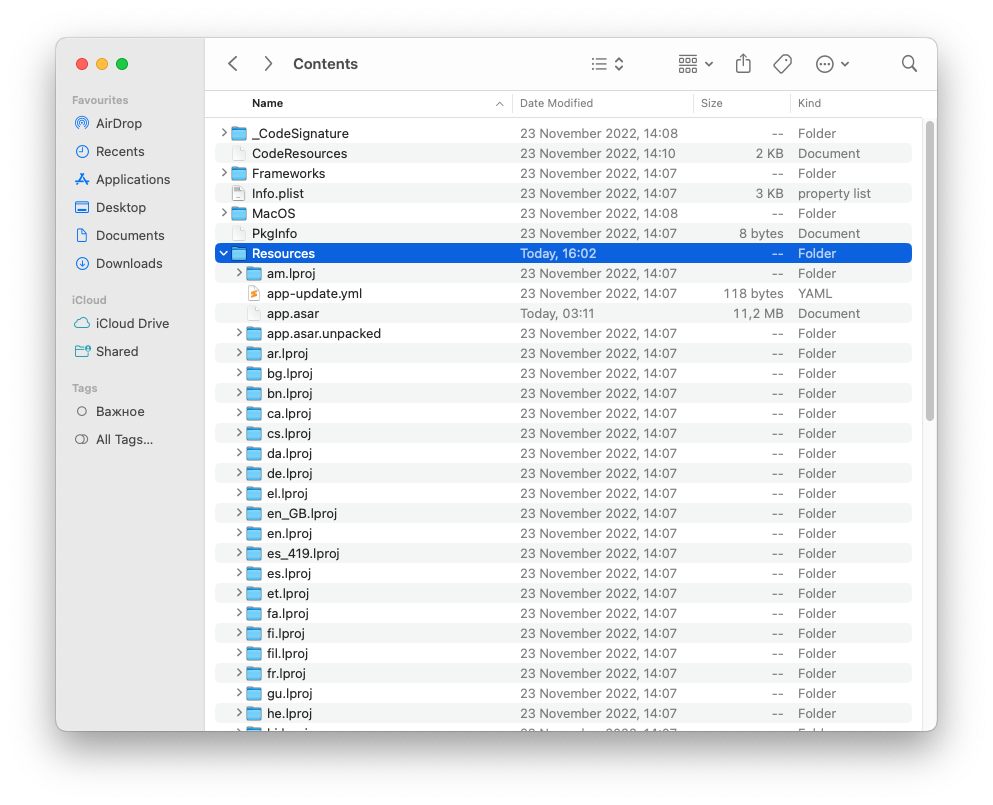This screenshot has width=993, height=805.
Task: Expand the cs.lproj folder
Action: [x=239, y=433]
